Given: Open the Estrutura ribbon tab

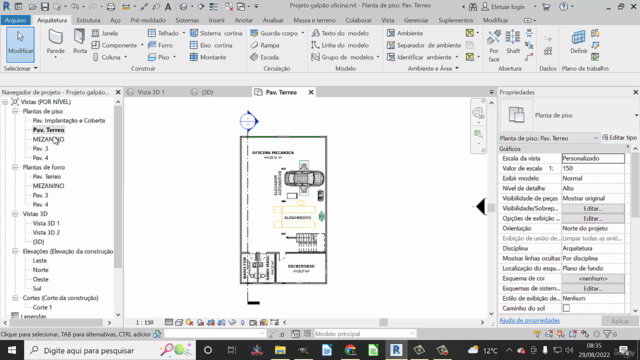Looking at the screenshot, I should click(88, 20).
